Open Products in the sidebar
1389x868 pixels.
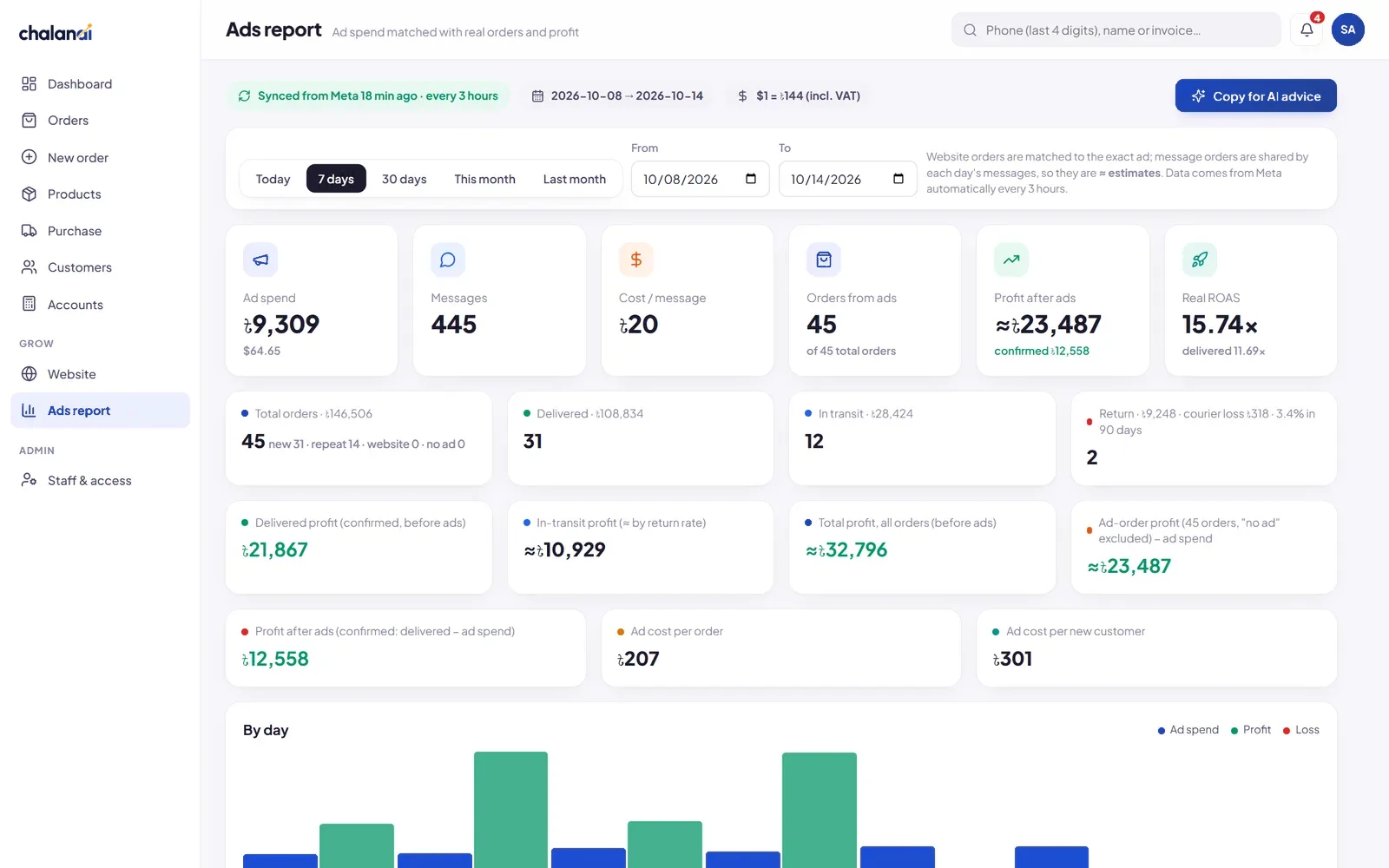coord(100,194)
